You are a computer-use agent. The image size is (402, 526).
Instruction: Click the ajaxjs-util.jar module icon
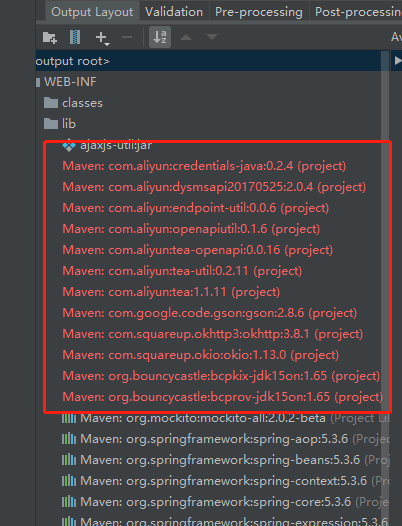[69, 145]
